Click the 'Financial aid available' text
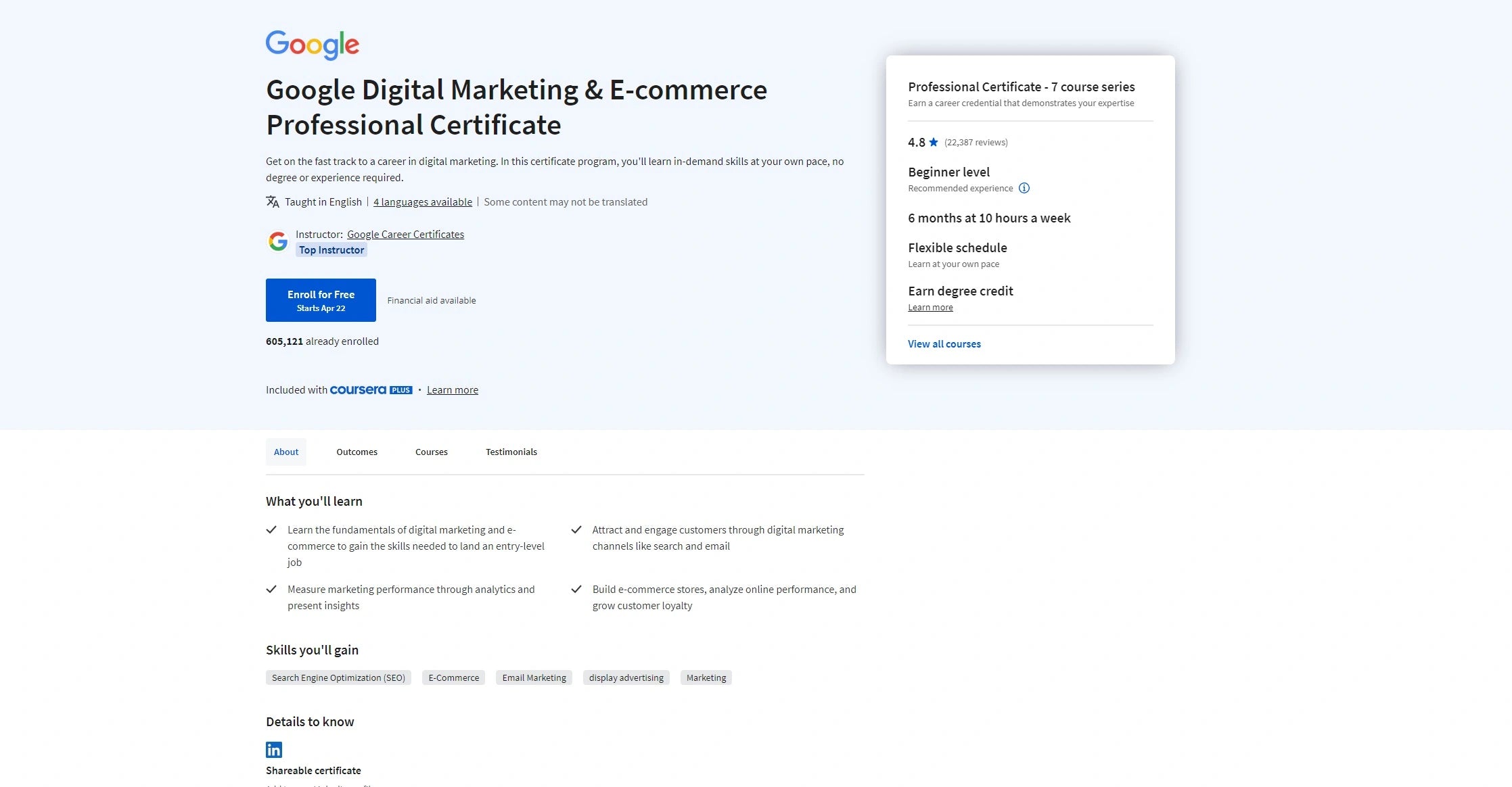Screen dimensions: 1512x787 click(432, 301)
